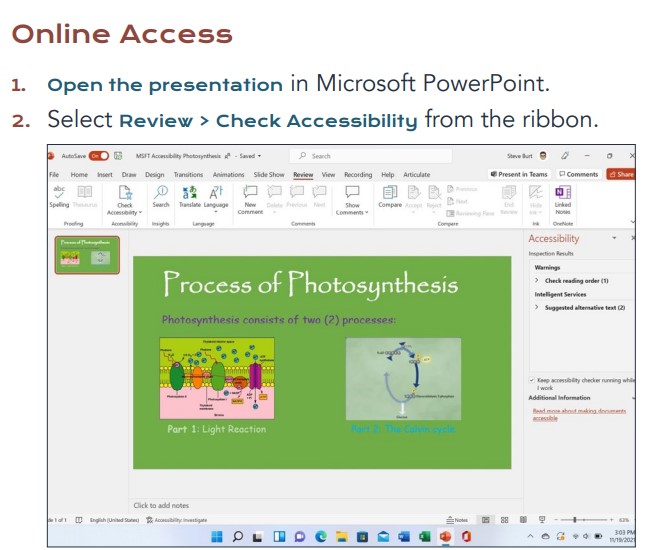This screenshot has height=550, width=646.
Task: Open the Transitions ribbon tab
Action: tap(188, 174)
